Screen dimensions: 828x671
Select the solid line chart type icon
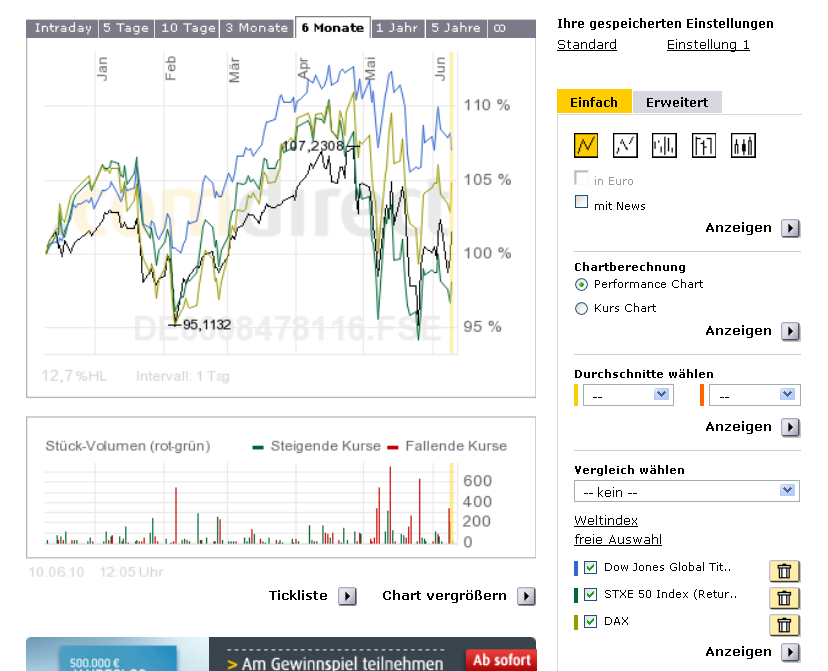point(586,146)
